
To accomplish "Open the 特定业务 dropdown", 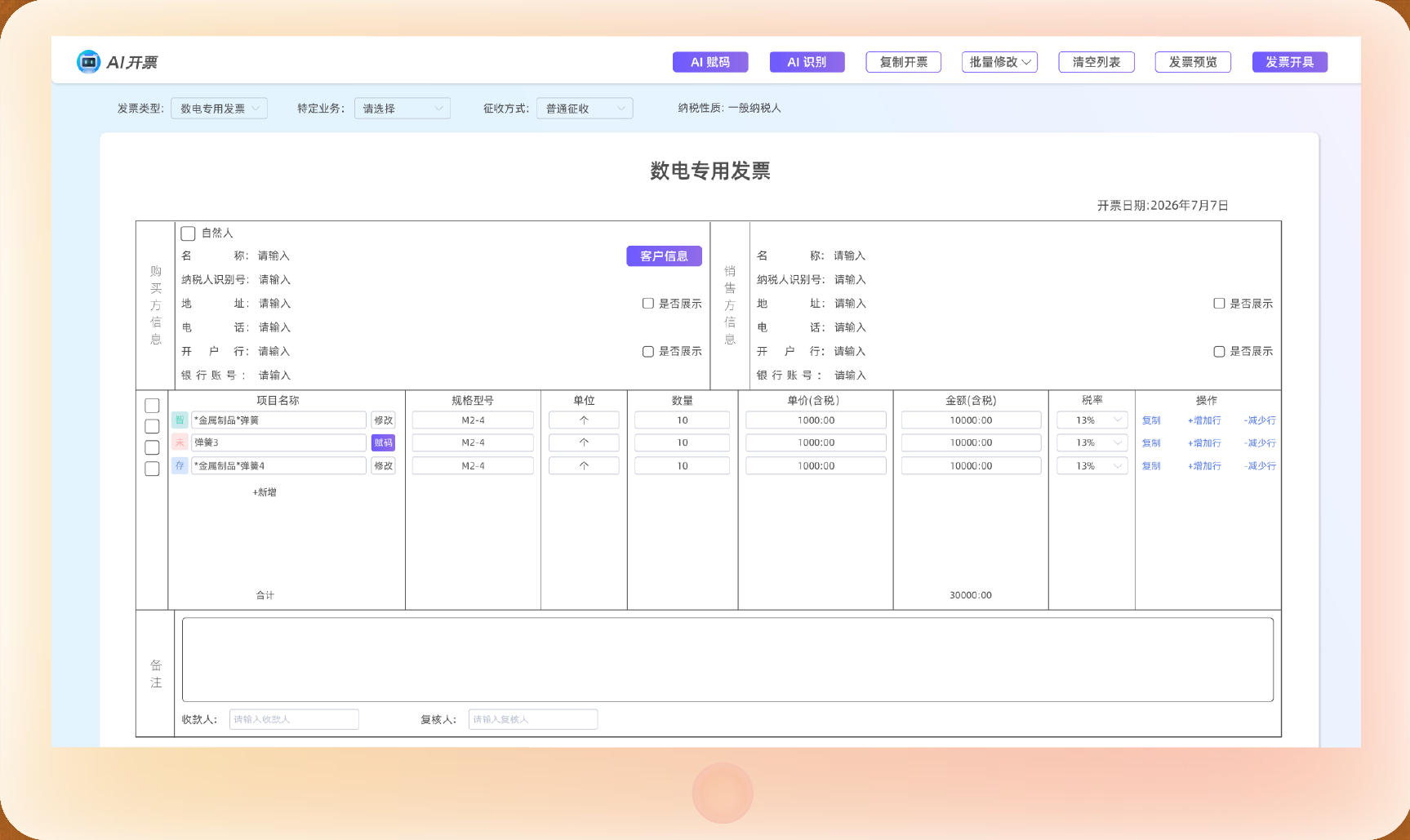I will (x=403, y=109).
